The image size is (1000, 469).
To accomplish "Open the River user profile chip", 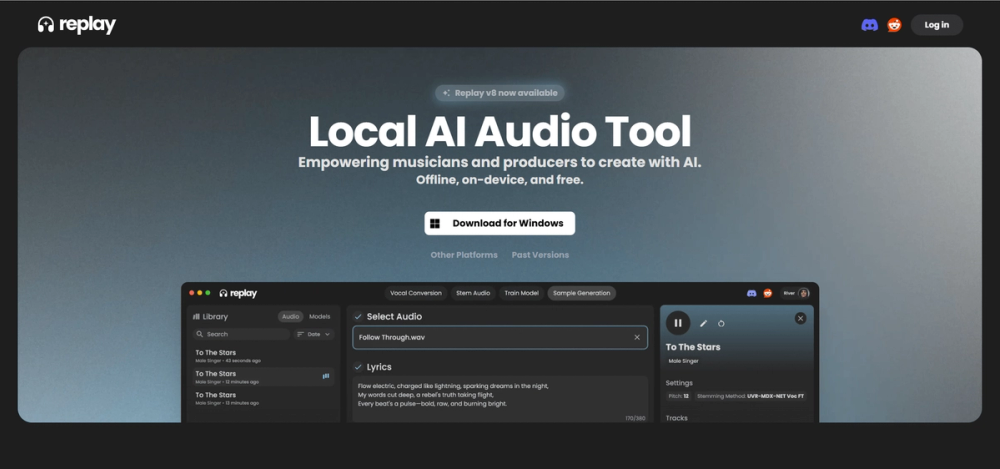I will (795, 293).
